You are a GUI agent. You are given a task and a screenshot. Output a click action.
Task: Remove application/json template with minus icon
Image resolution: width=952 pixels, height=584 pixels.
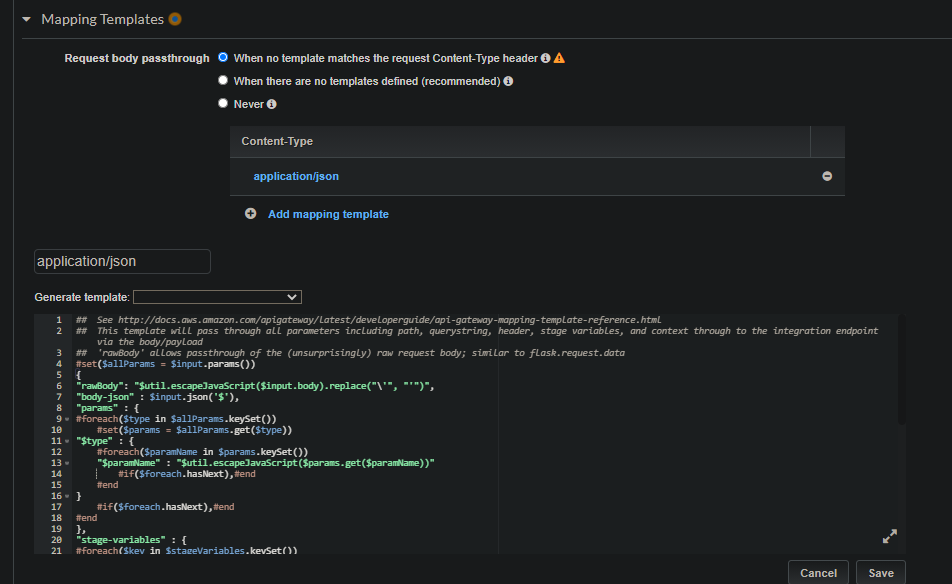tap(827, 176)
